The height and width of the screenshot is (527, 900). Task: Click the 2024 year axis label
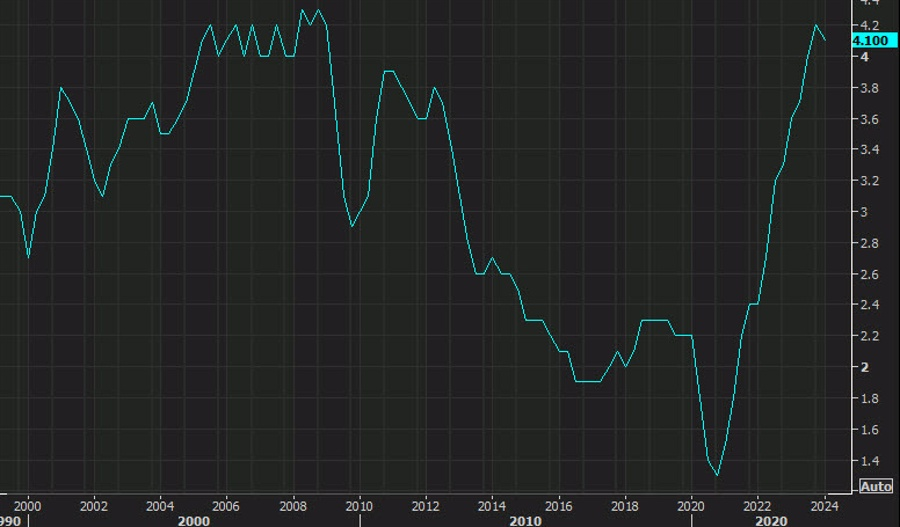tap(825, 506)
